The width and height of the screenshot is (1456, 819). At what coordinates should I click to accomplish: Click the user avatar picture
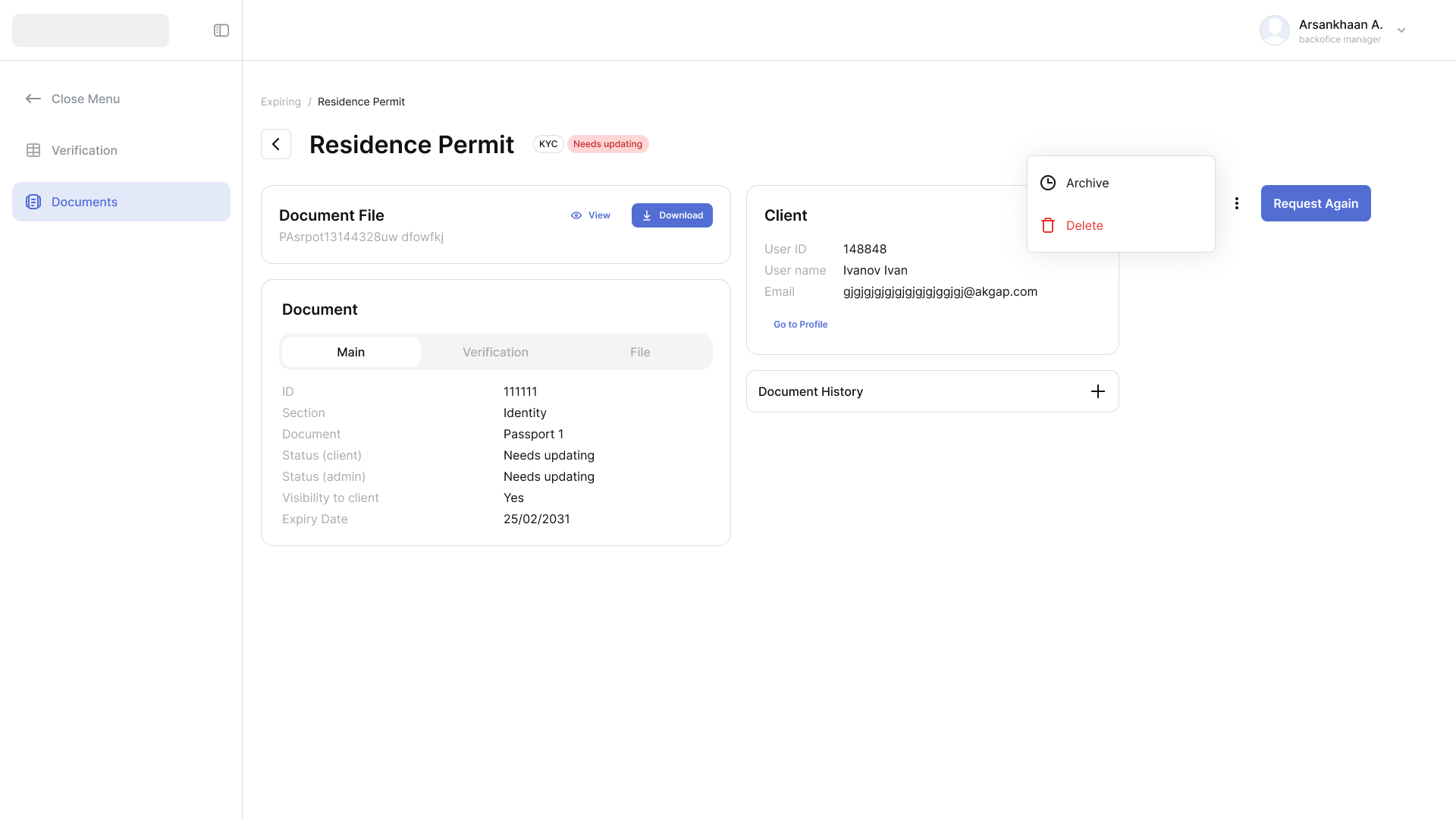coord(1274,30)
